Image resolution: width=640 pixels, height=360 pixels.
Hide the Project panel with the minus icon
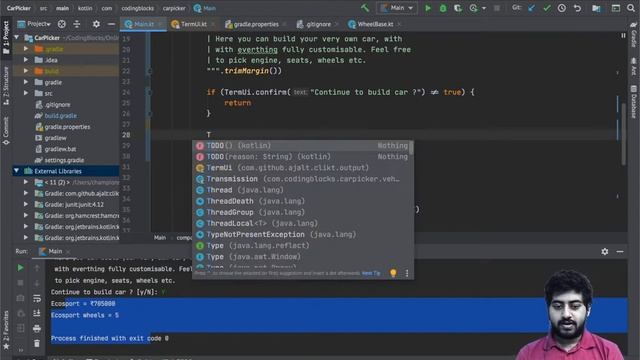[x=111, y=24]
